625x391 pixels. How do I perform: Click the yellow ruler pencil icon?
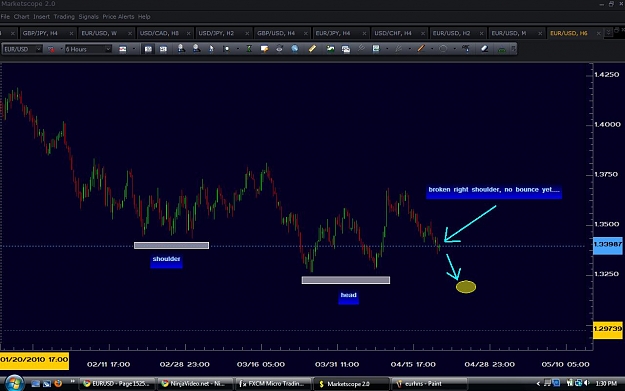(312, 49)
